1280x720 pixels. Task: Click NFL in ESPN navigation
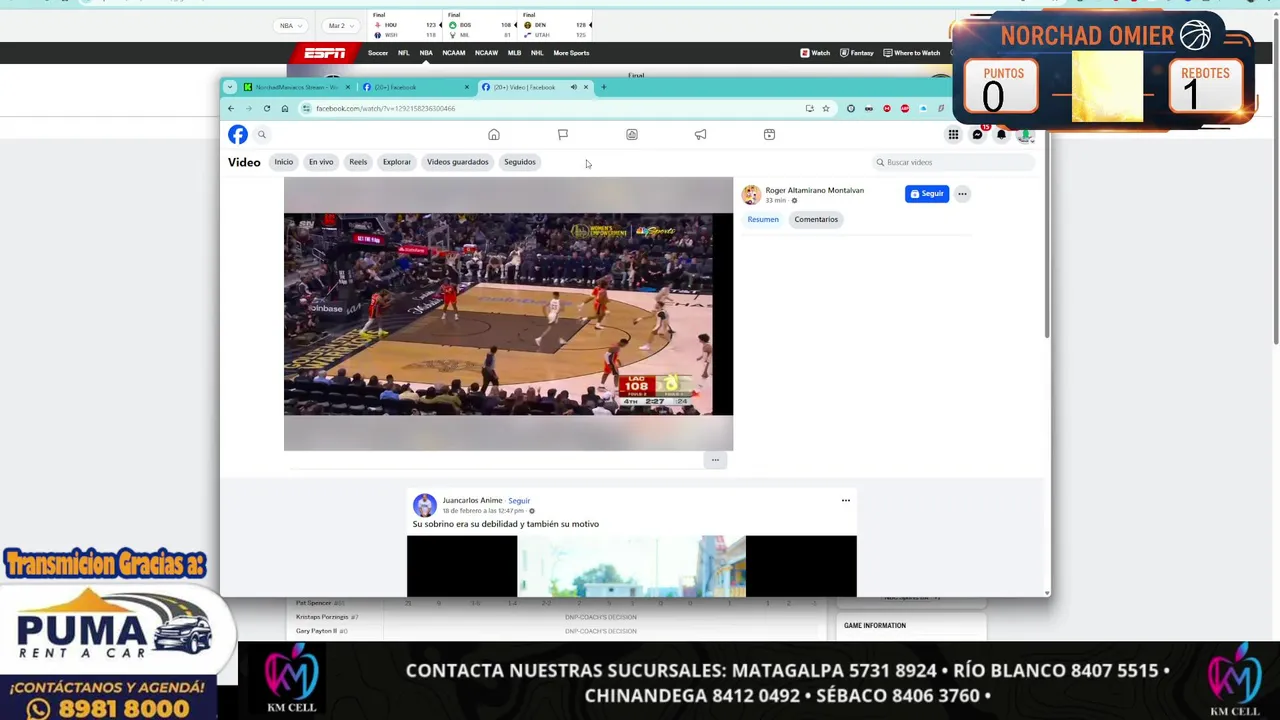click(x=404, y=53)
